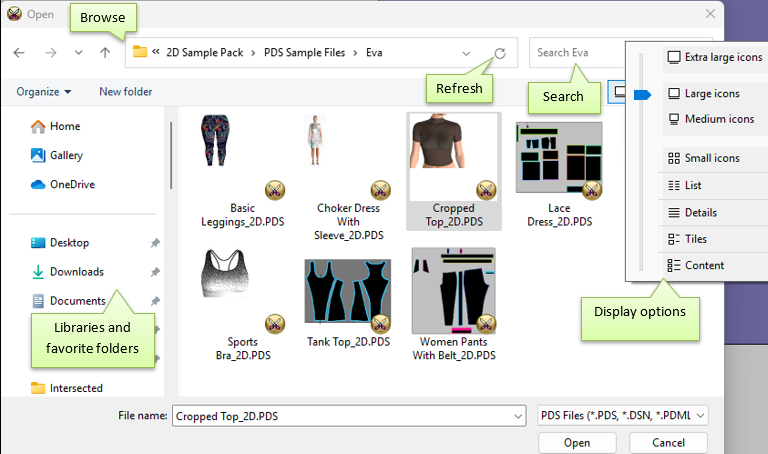
Task: Click the view size slider handle
Action: tap(643, 94)
